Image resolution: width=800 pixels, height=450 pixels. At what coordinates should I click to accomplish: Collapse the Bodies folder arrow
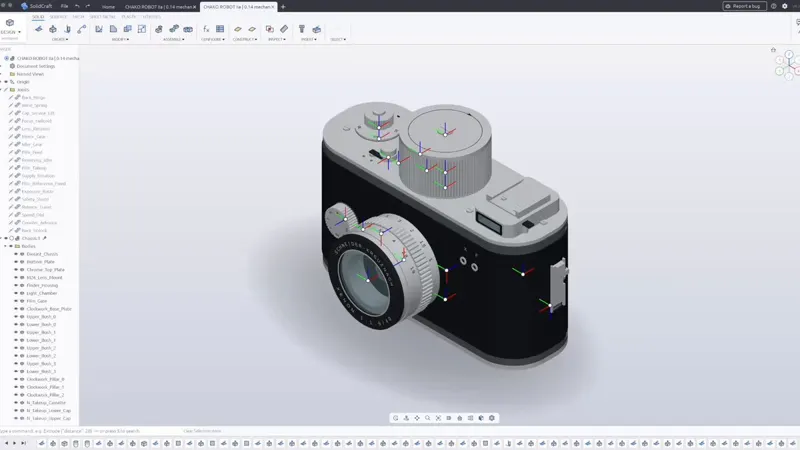click(6, 246)
